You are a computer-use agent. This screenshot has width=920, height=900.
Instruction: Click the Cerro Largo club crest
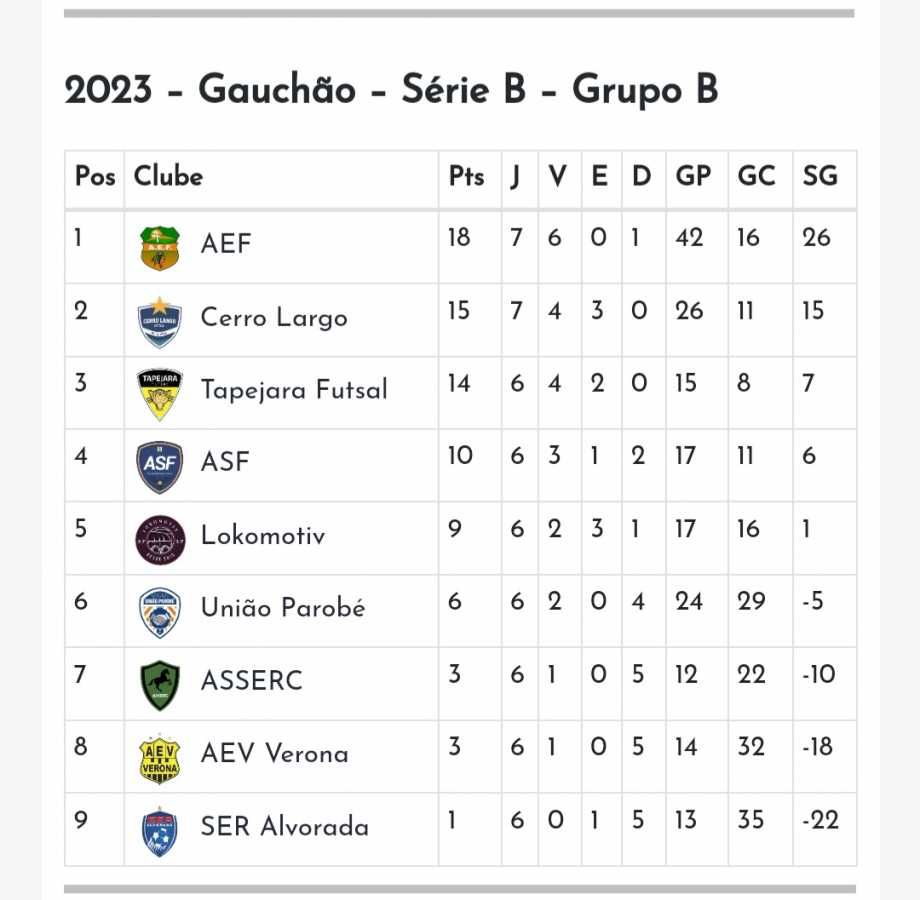tap(160, 321)
